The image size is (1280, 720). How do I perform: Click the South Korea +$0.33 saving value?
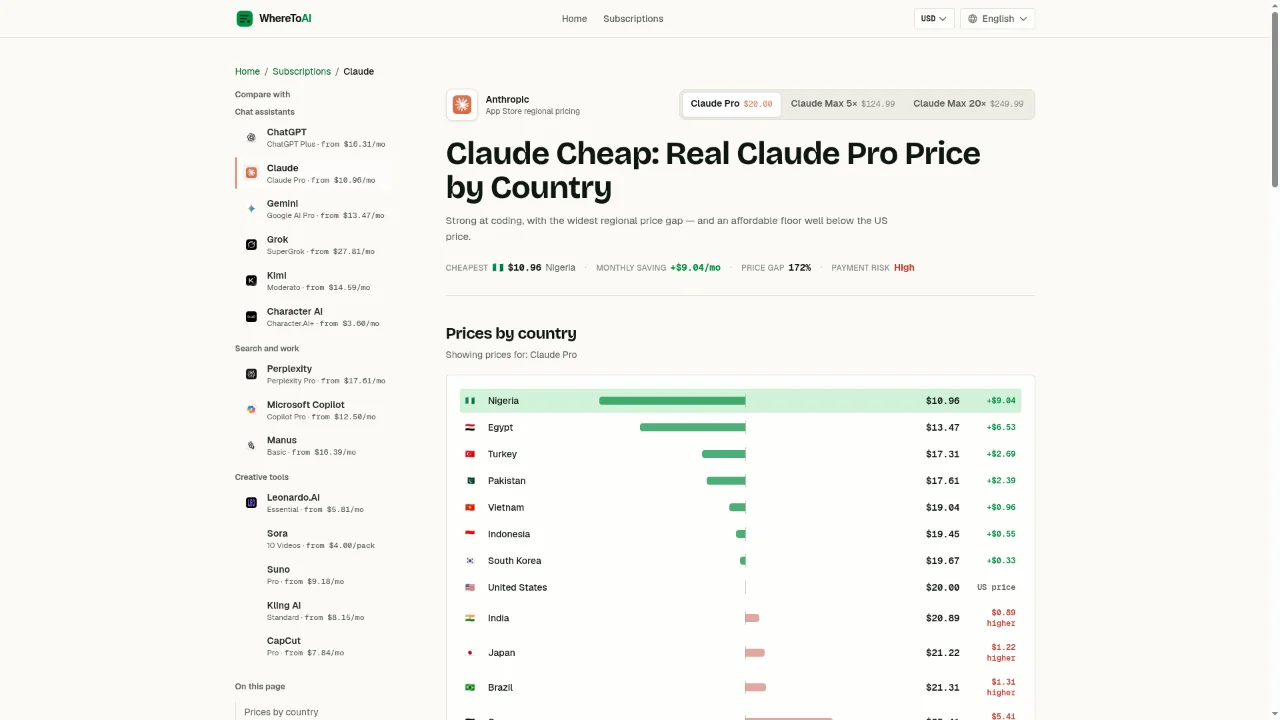1001,561
